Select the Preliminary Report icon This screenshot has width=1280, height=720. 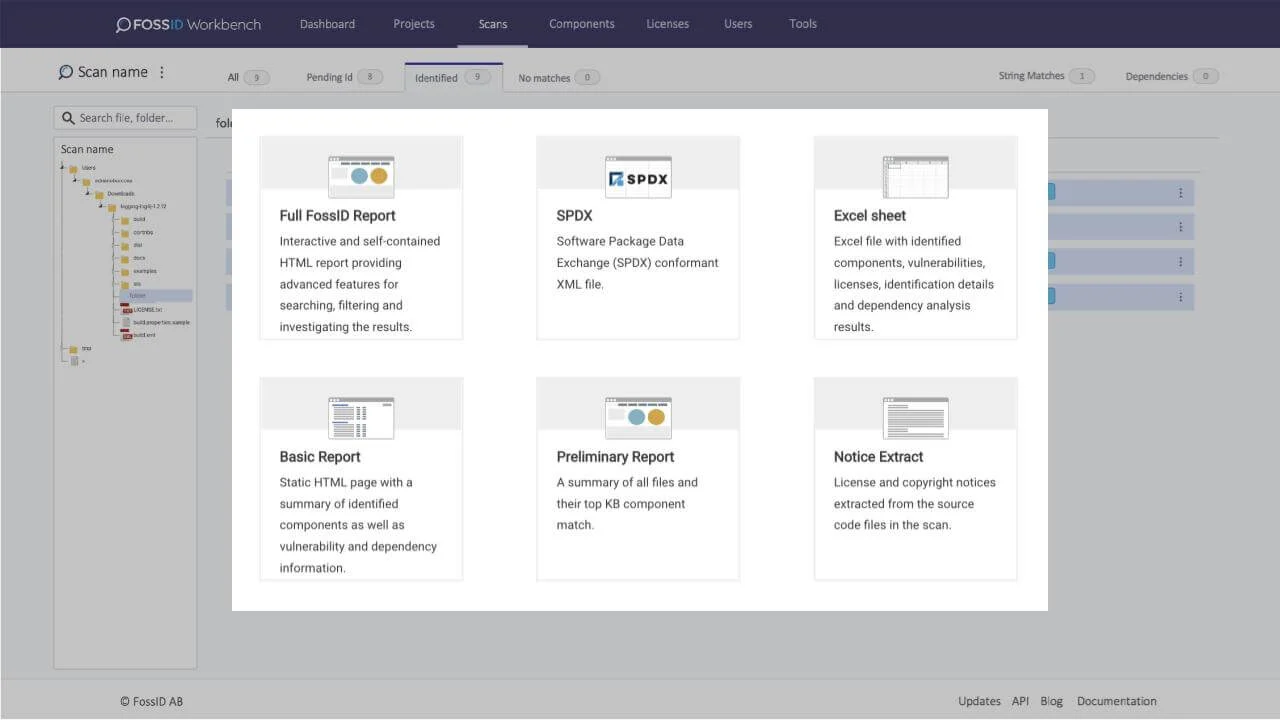[637, 417]
